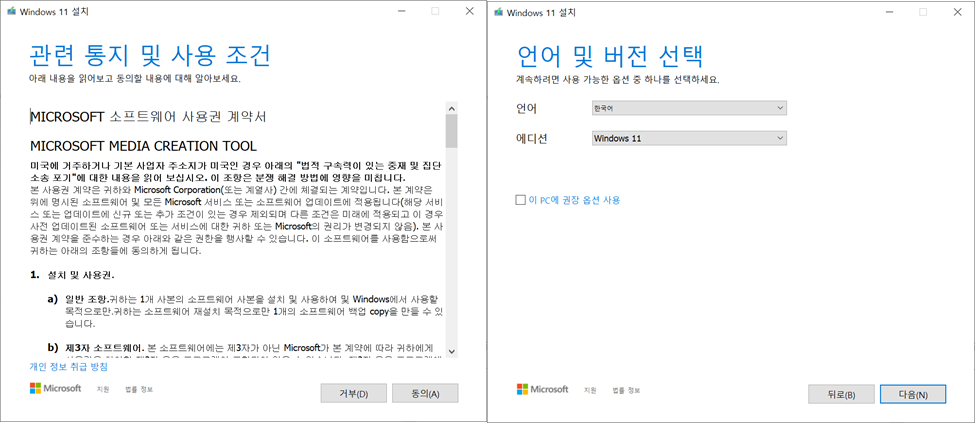Click the Windows setup icon in left window title bar

point(12,12)
